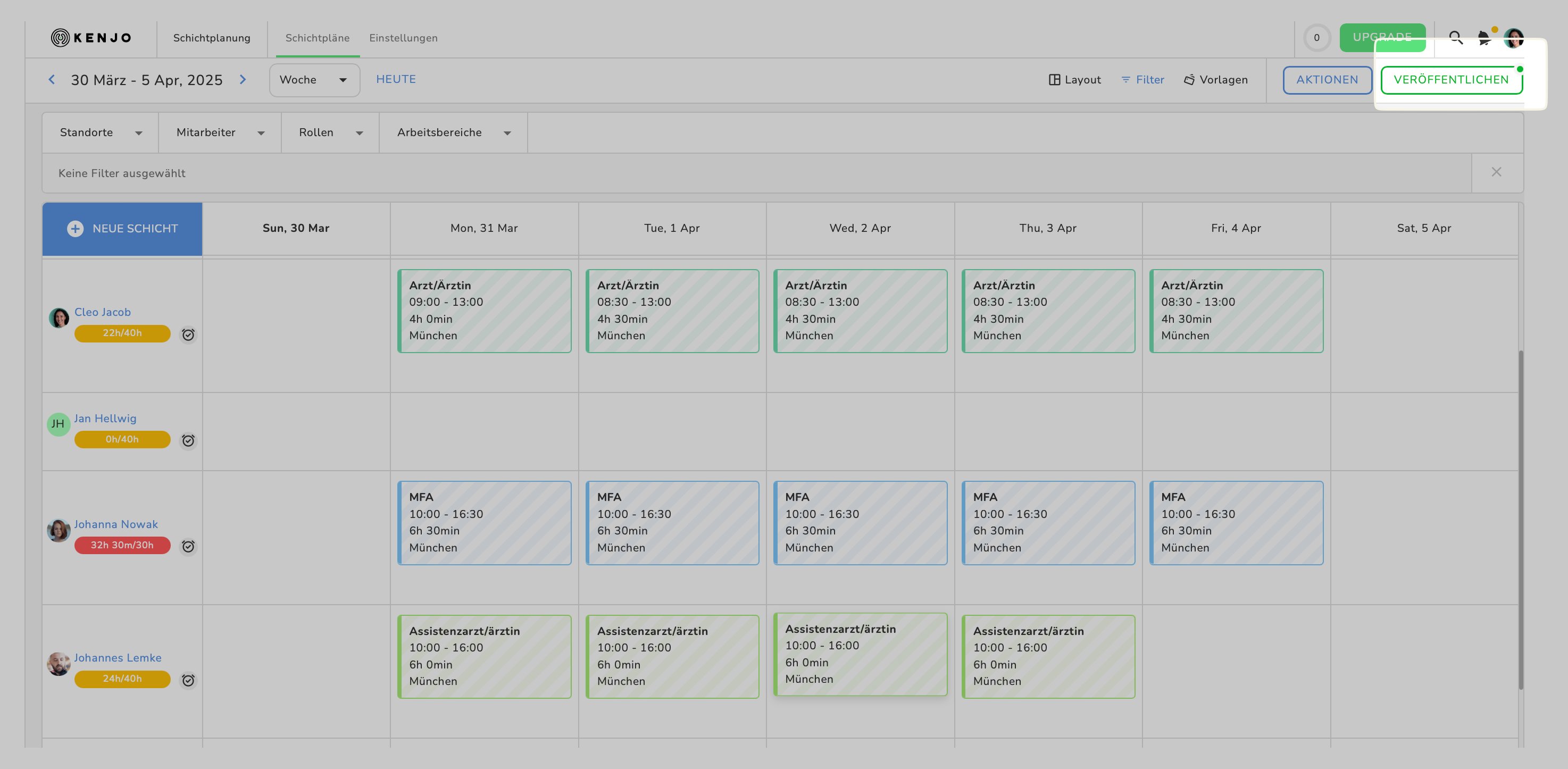Click the vertical scrollbar of schedule
The image size is (1568, 769).
pos(1521,519)
